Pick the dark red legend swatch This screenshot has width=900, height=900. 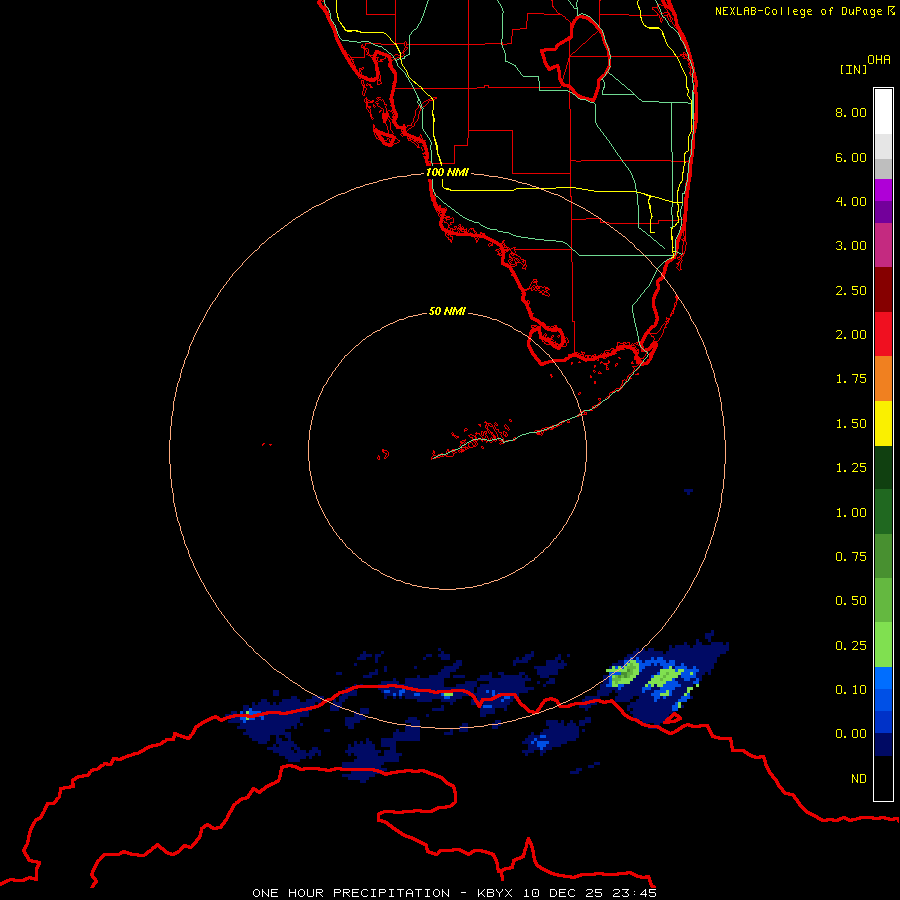click(883, 290)
